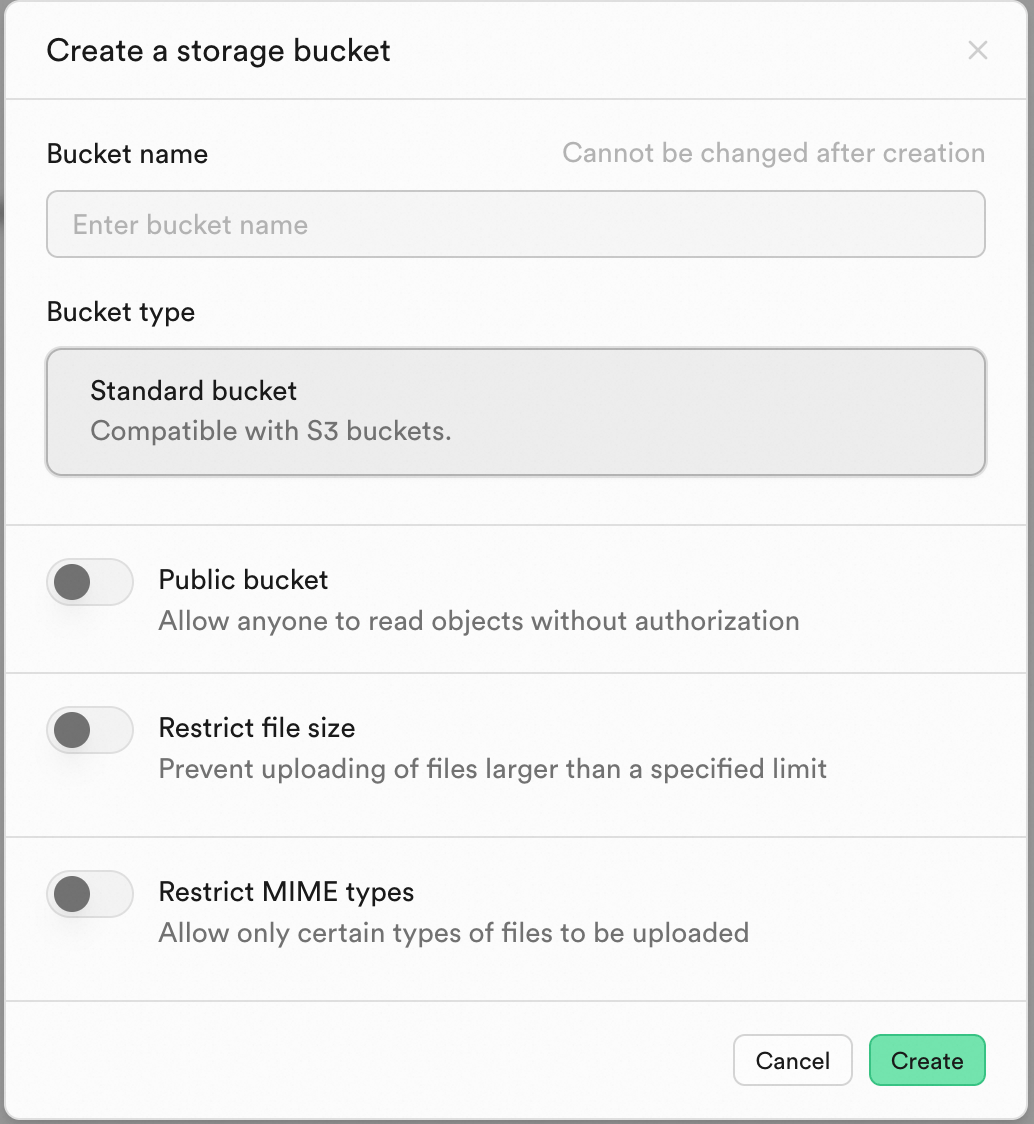Viewport: 1034px width, 1124px height.
Task: Click the "Bucket name" field label
Action: [127, 154]
